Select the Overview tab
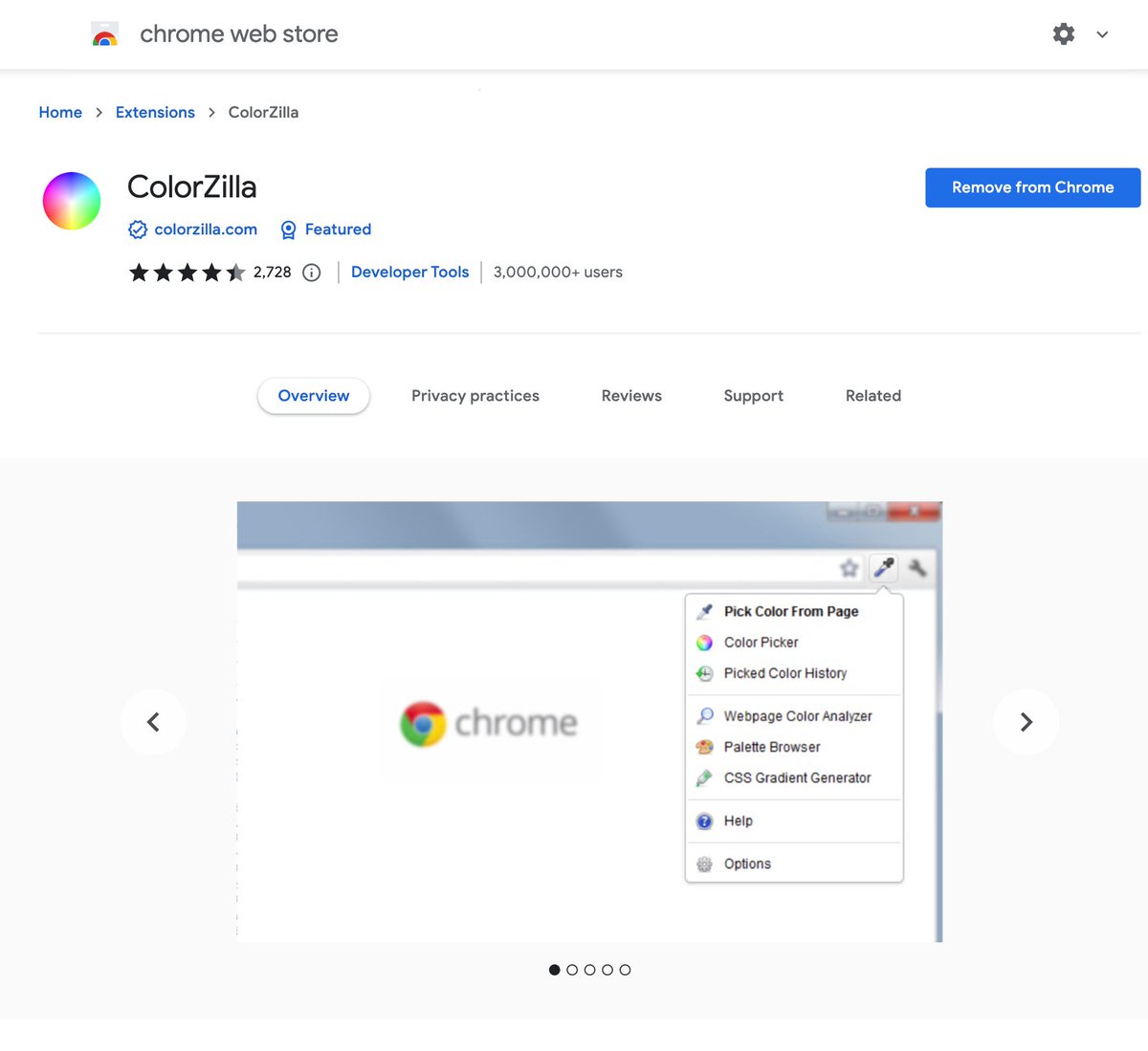 click(x=314, y=396)
